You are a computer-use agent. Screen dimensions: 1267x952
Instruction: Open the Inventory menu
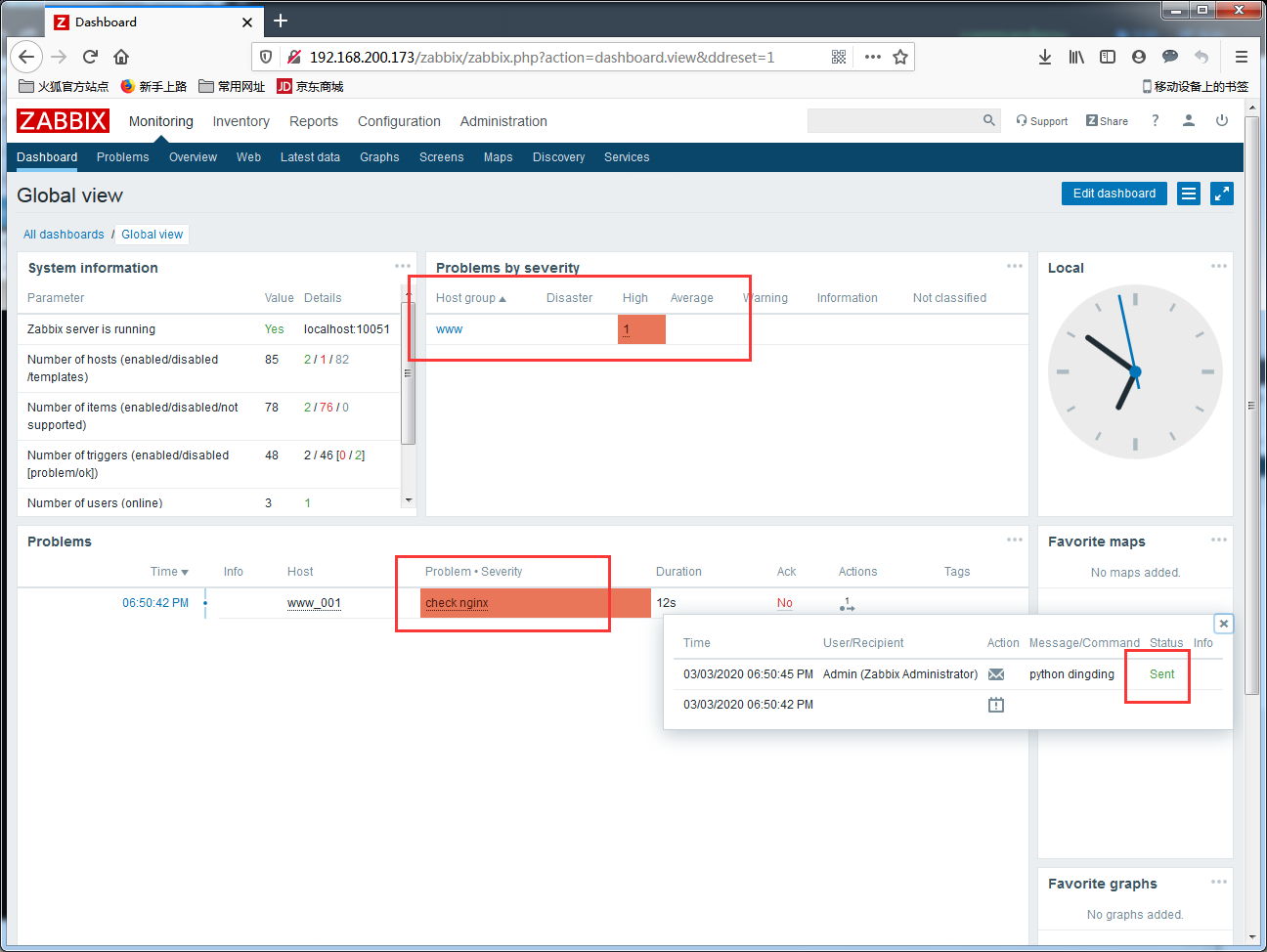(240, 121)
